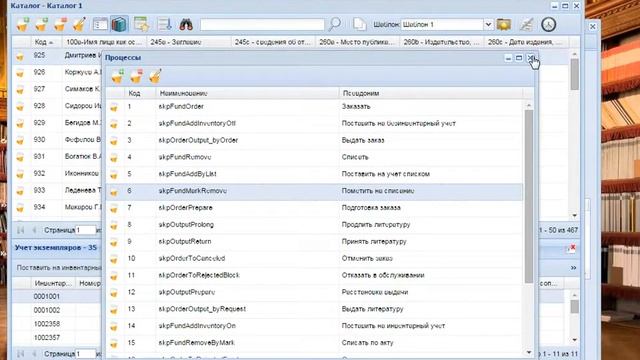This screenshot has height=360, width=640.
Task: Click row icon for skpOrderPrepare process
Action: pyautogui.click(x=114, y=208)
